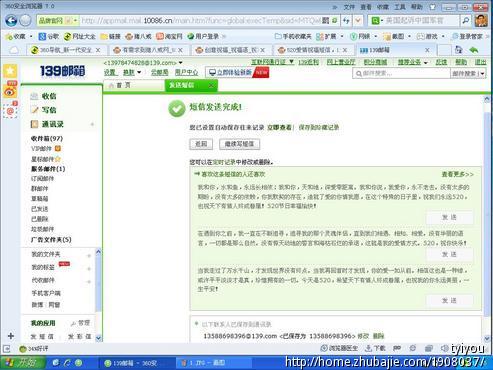Expand the 我的标签 section
Screen dimensions: 493x370
pyautogui.click(x=89, y=268)
